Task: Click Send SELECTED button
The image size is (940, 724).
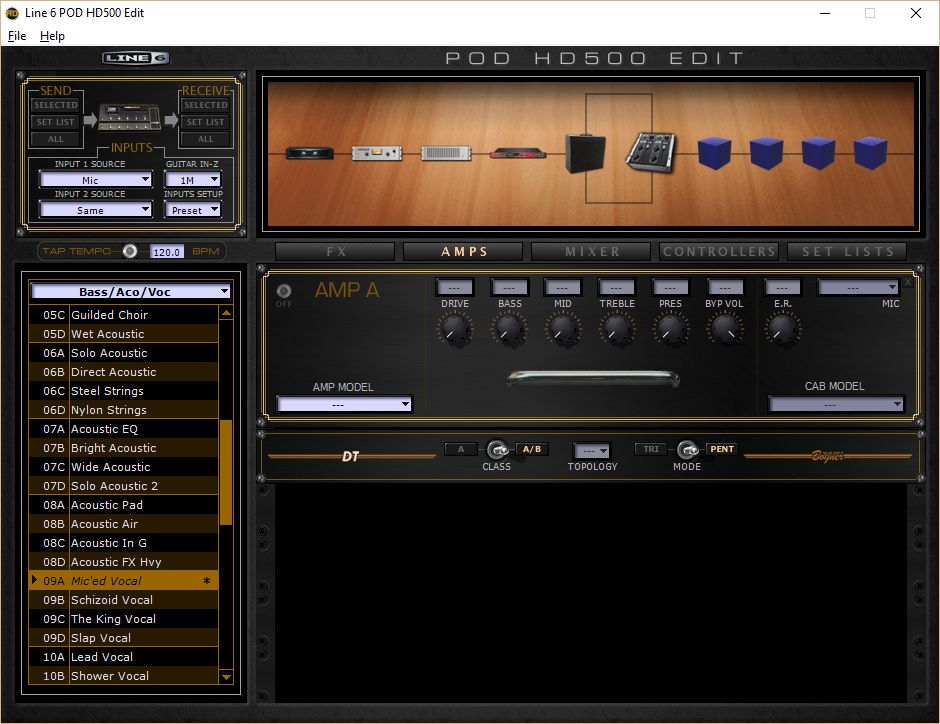Action: [x=56, y=105]
